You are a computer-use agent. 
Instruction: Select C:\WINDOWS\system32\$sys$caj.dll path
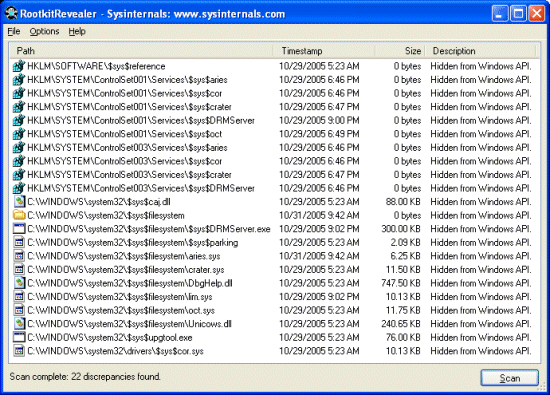(99, 202)
